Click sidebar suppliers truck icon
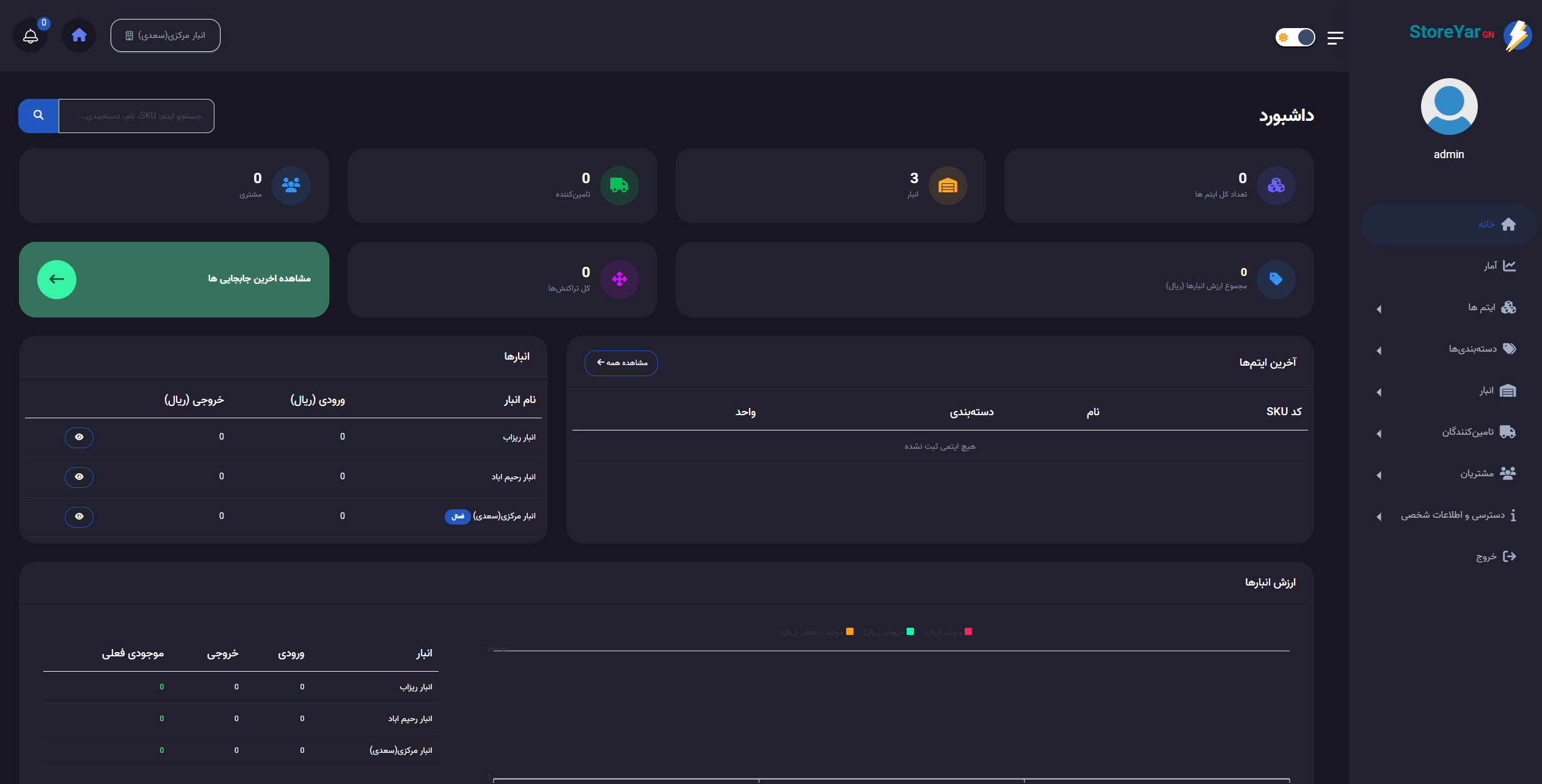The image size is (1542, 784). (1508, 432)
